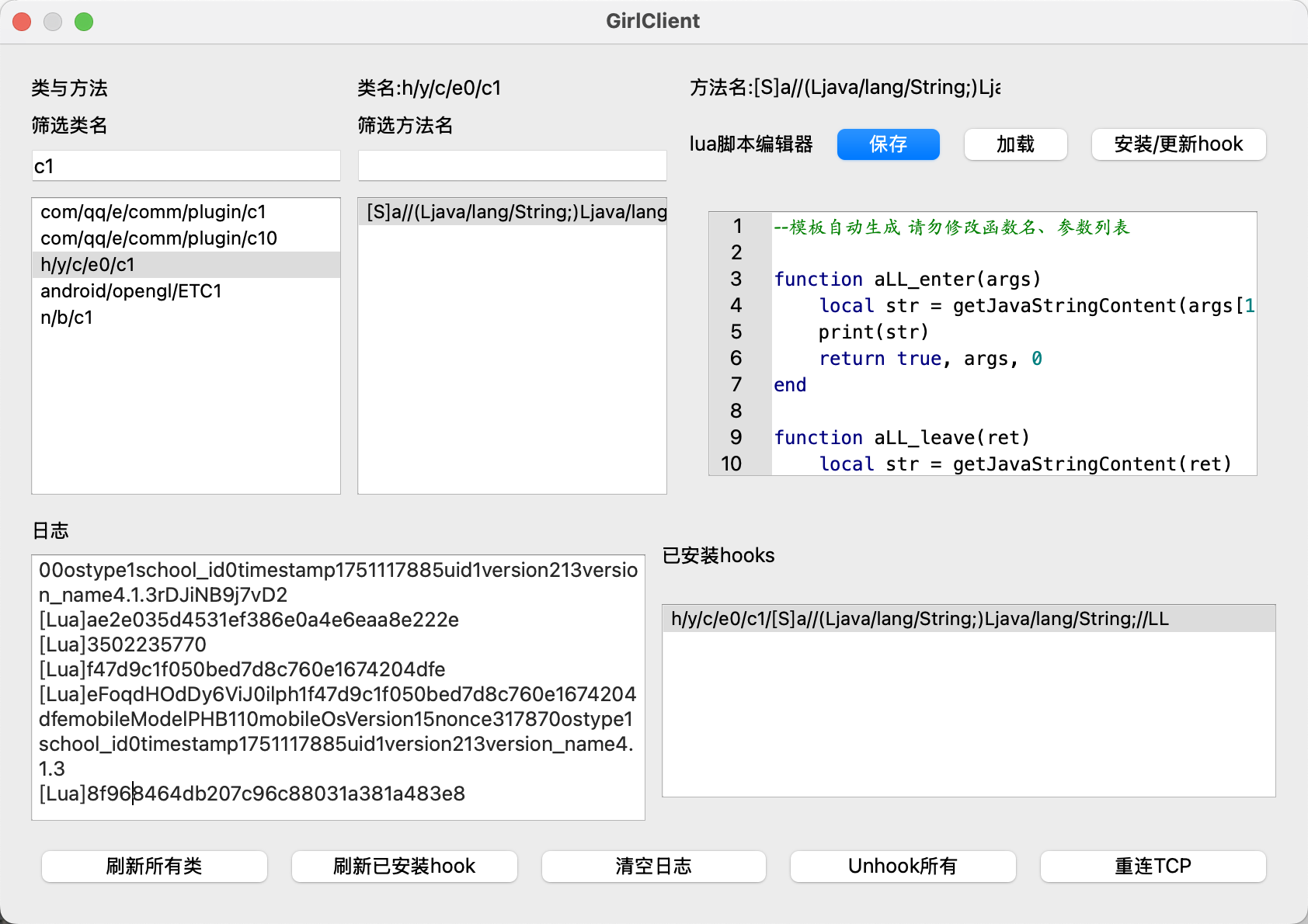
Task: Click the 加载 button to load a script
Action: click(x=1015, y=144)
